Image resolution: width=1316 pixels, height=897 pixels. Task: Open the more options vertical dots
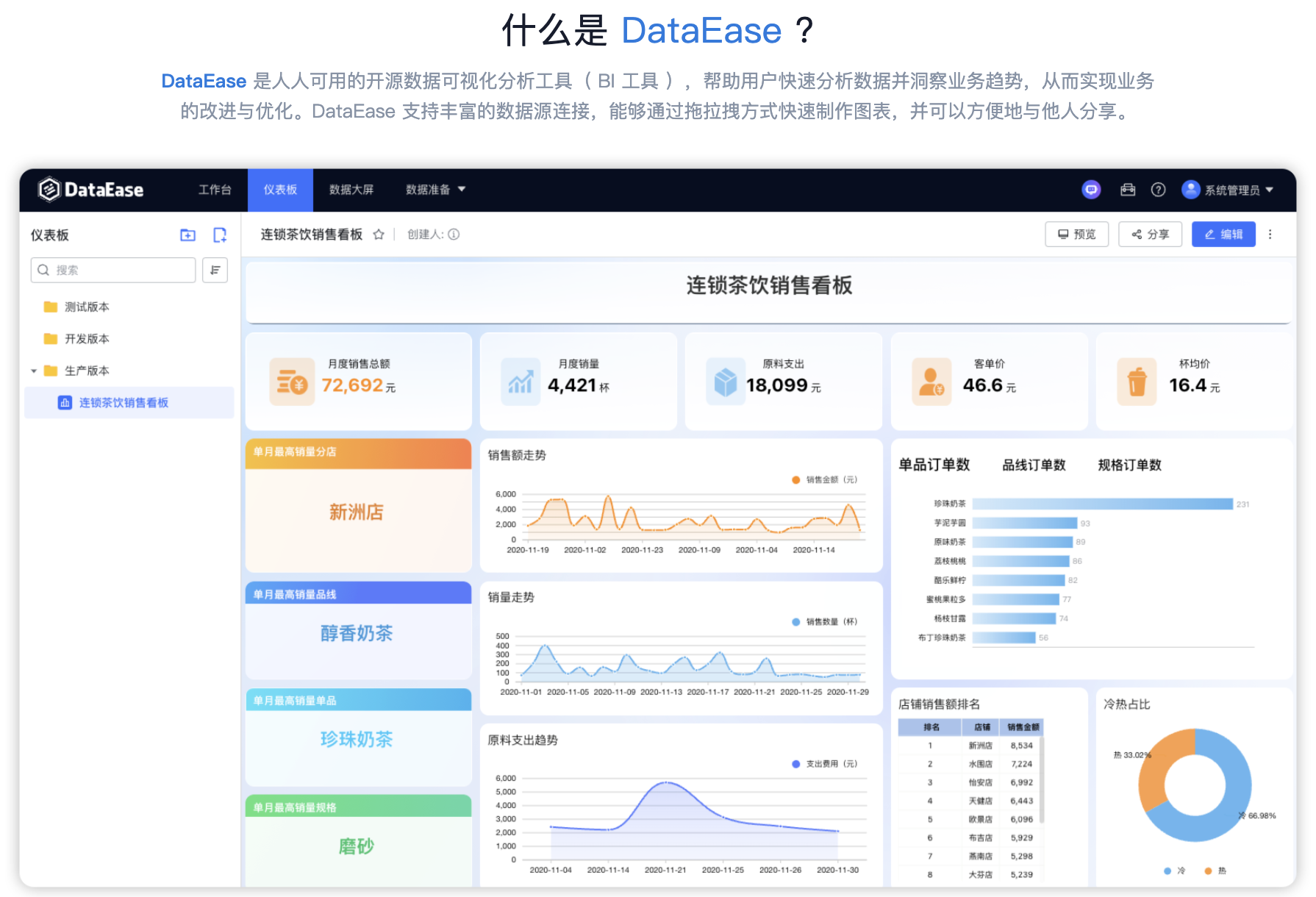1270,235
